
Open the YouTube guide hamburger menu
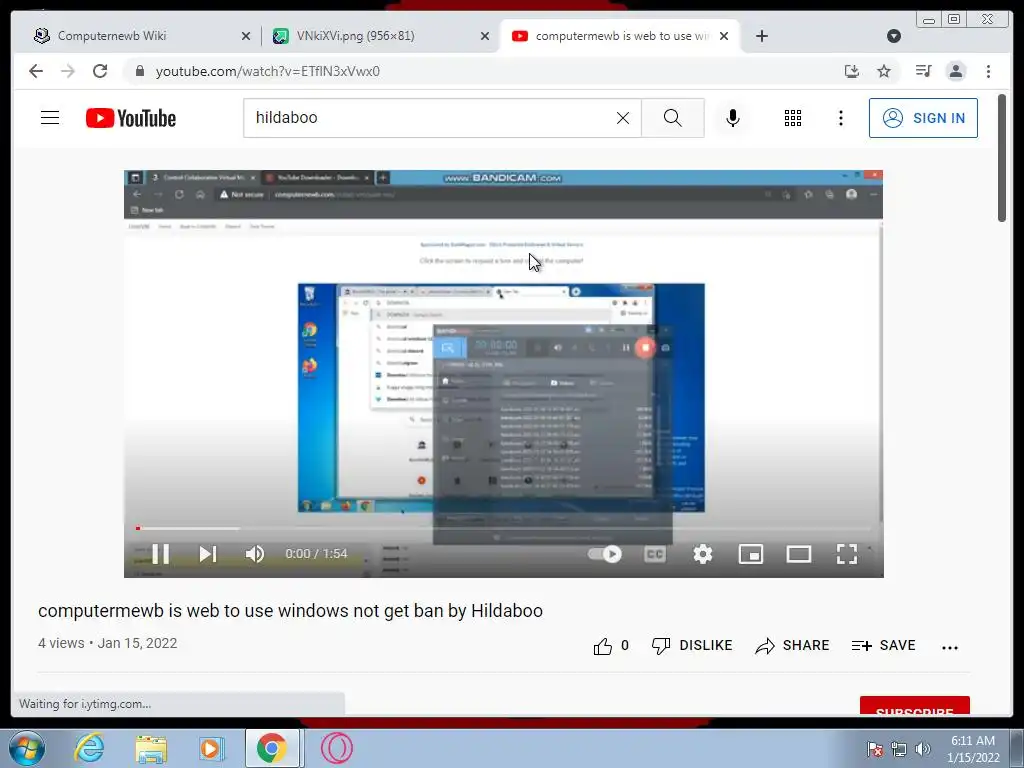(x=50, y=118)
